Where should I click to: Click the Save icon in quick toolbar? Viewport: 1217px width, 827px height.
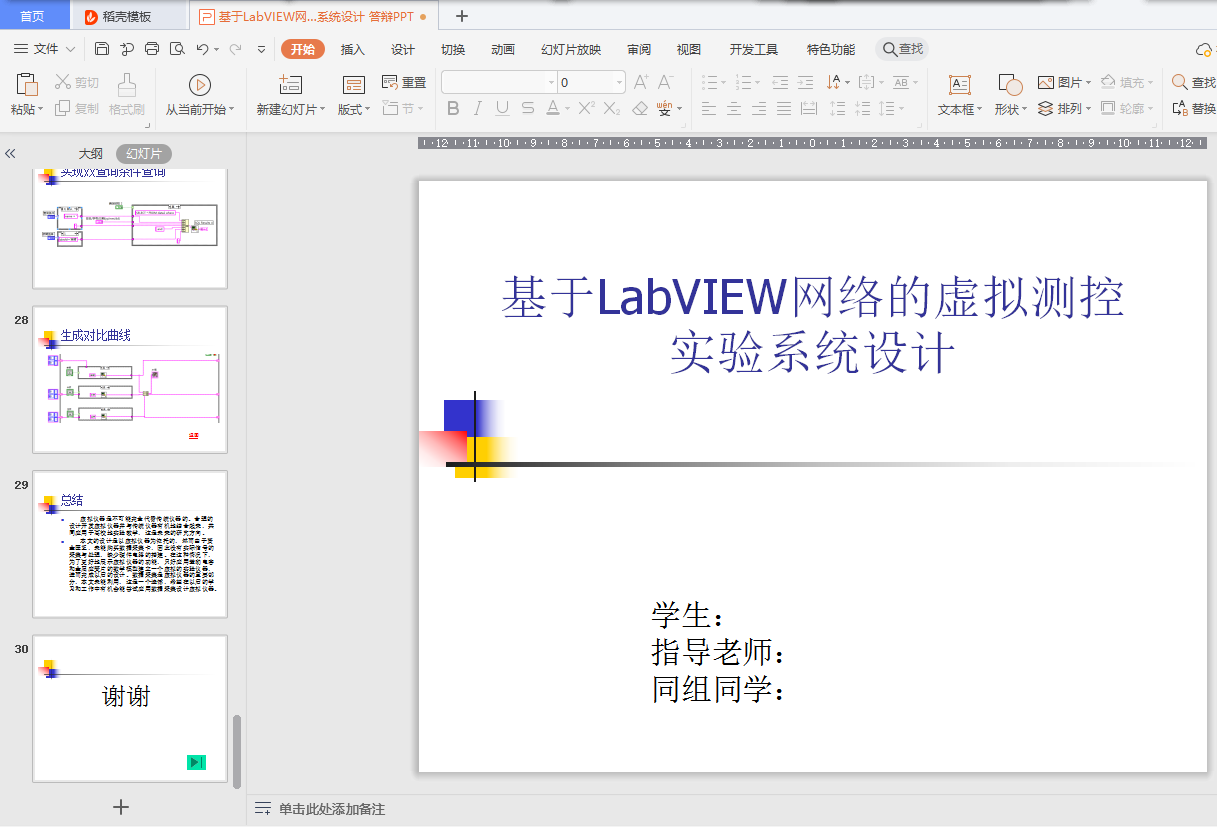click(x=102, y=49)
